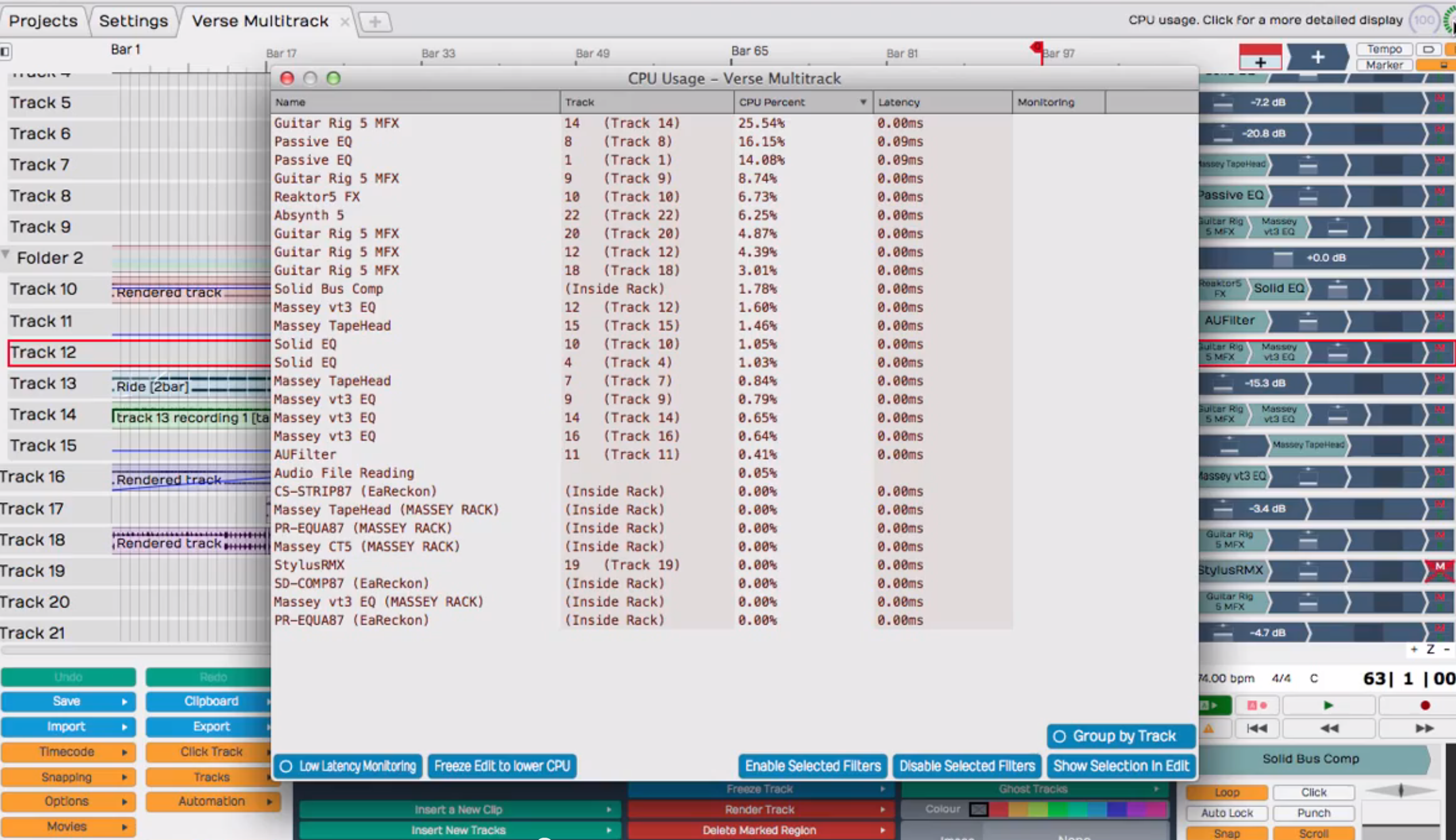The height and width of the screenshot is (840, 1456).
Task: Click the rewind transport icon
Action: [x=1329, y=728]
